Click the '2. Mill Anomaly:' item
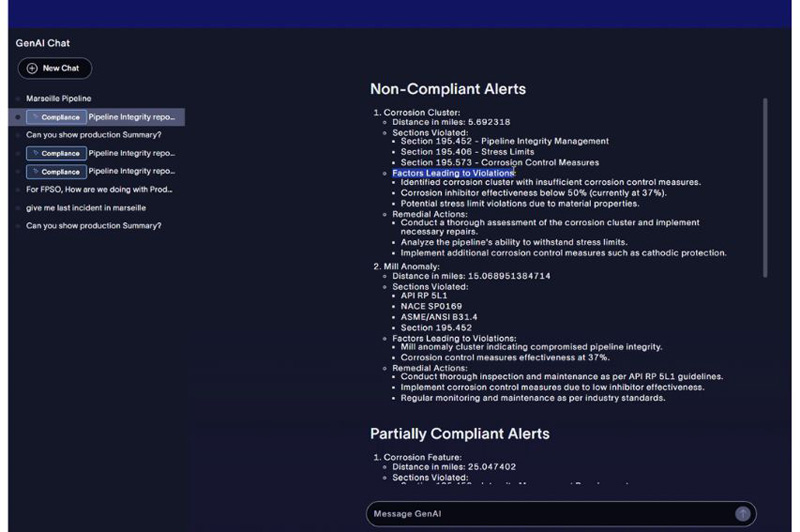The width and height of the screenshot is (800, 532). pos(406,266)
